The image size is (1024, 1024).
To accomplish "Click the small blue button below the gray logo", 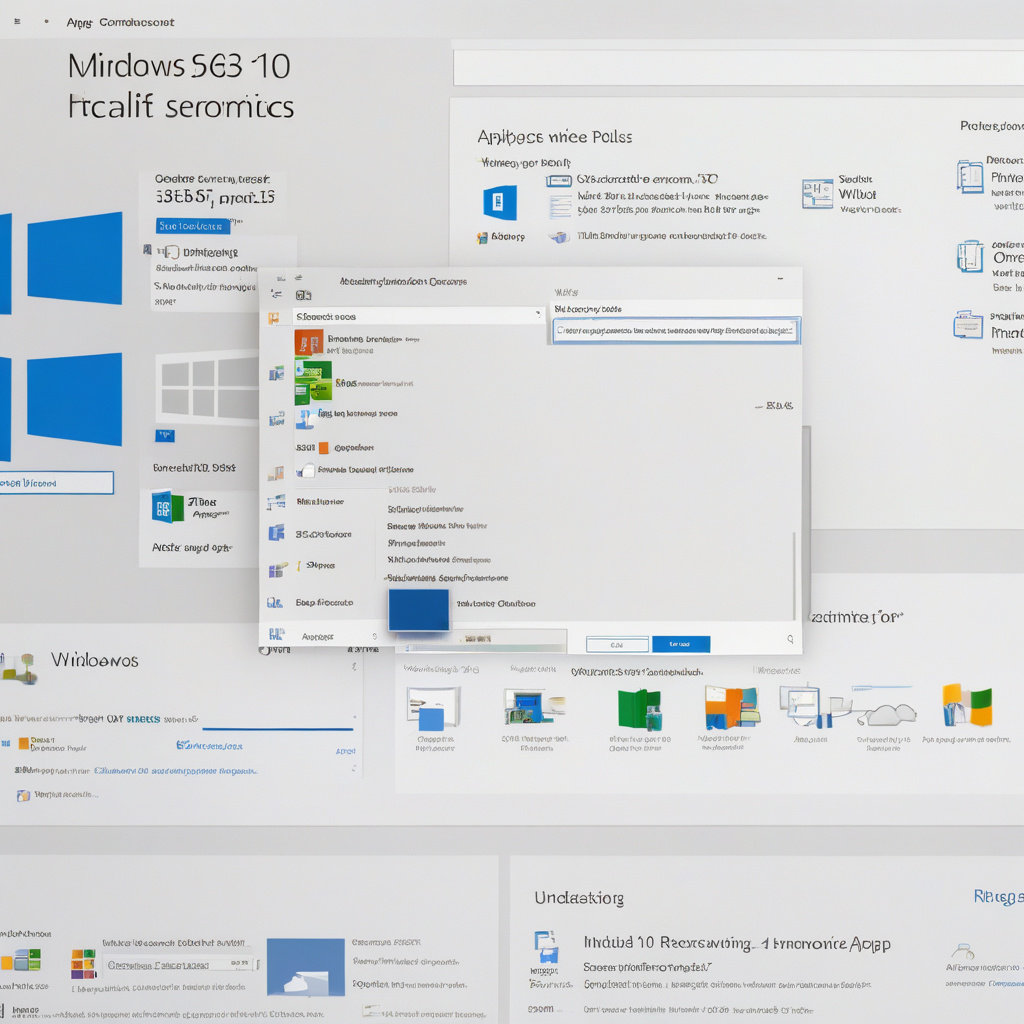I will tap(165, 435).
